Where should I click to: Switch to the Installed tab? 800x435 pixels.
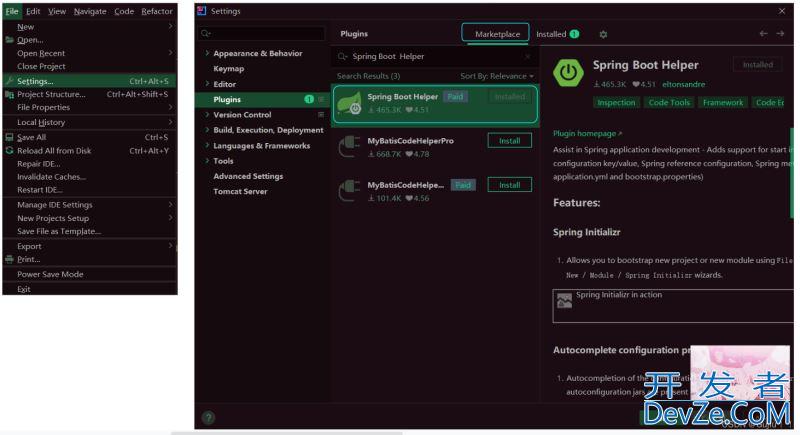(557, 34)
